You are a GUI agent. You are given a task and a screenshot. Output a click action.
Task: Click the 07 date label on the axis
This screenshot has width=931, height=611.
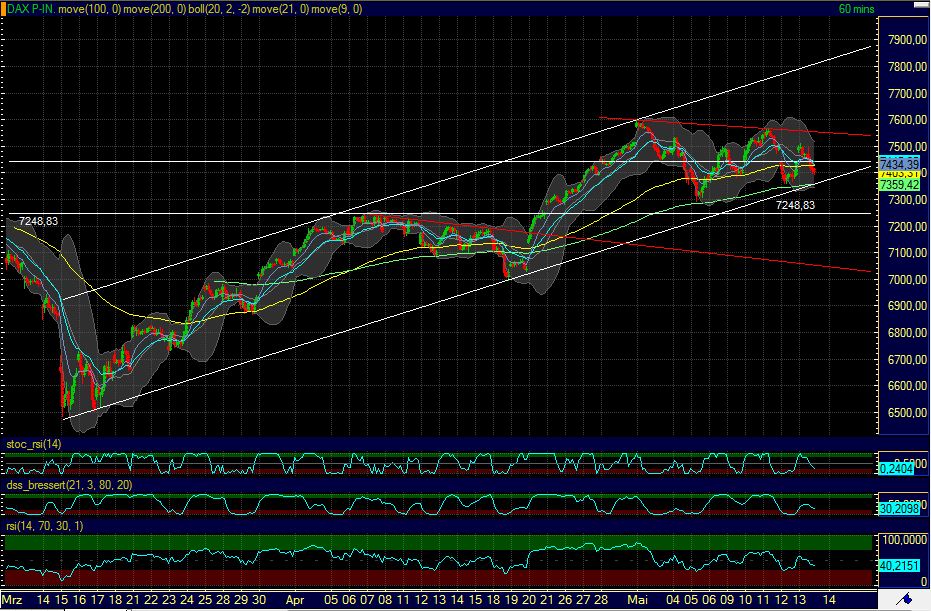coord(368,600)
